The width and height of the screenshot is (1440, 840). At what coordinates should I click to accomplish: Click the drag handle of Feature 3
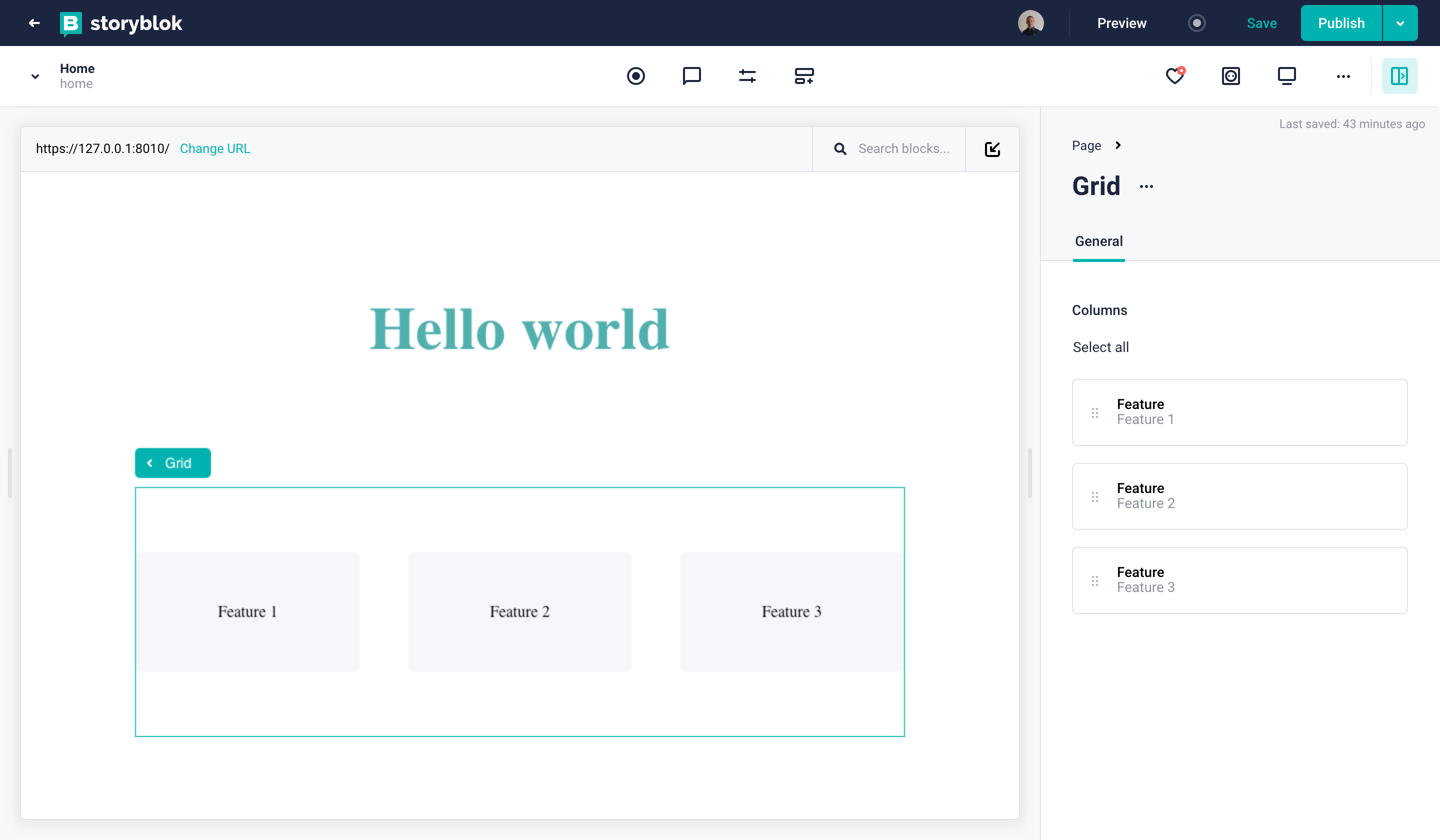pos(1095,580)
